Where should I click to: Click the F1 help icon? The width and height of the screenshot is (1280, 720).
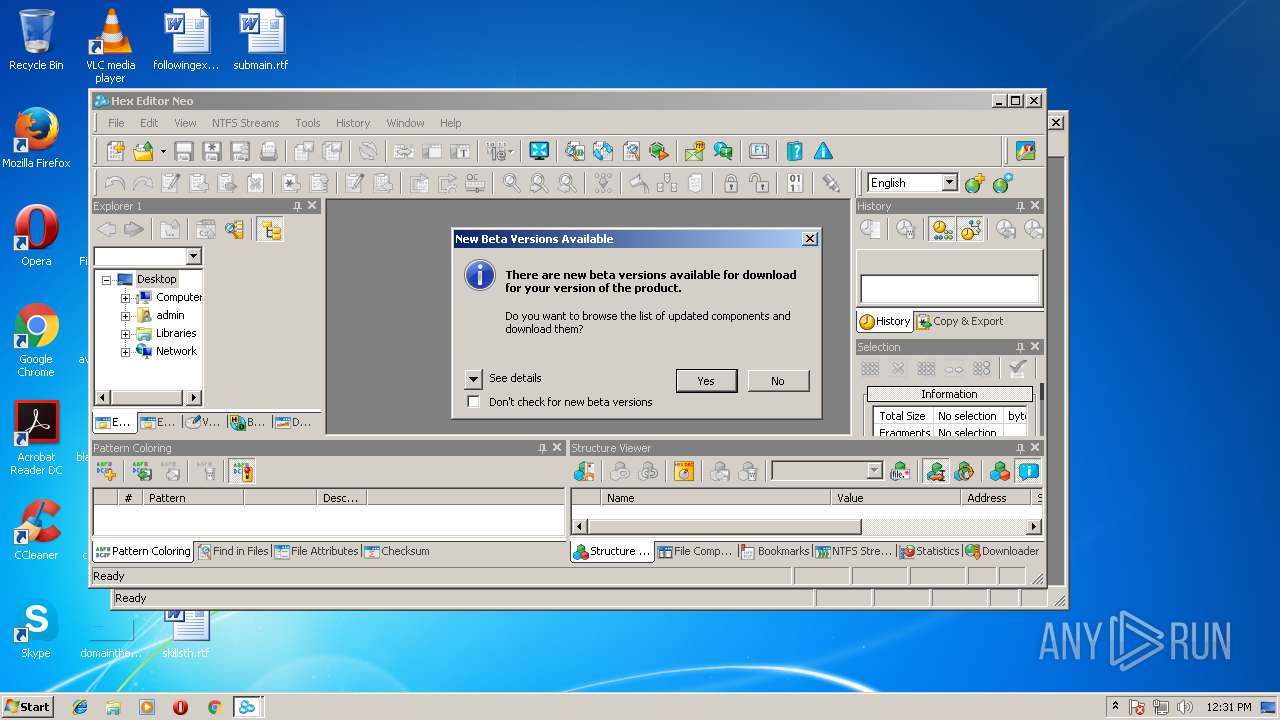coord(759,152)
